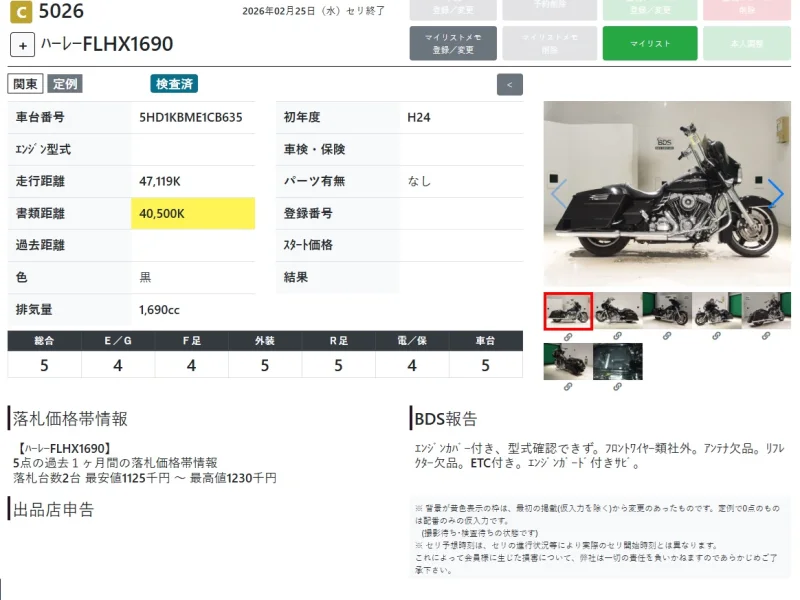This screenshot has width=800, height=600.
Task: Click the H24 first-year value
Action: point(419,117)
